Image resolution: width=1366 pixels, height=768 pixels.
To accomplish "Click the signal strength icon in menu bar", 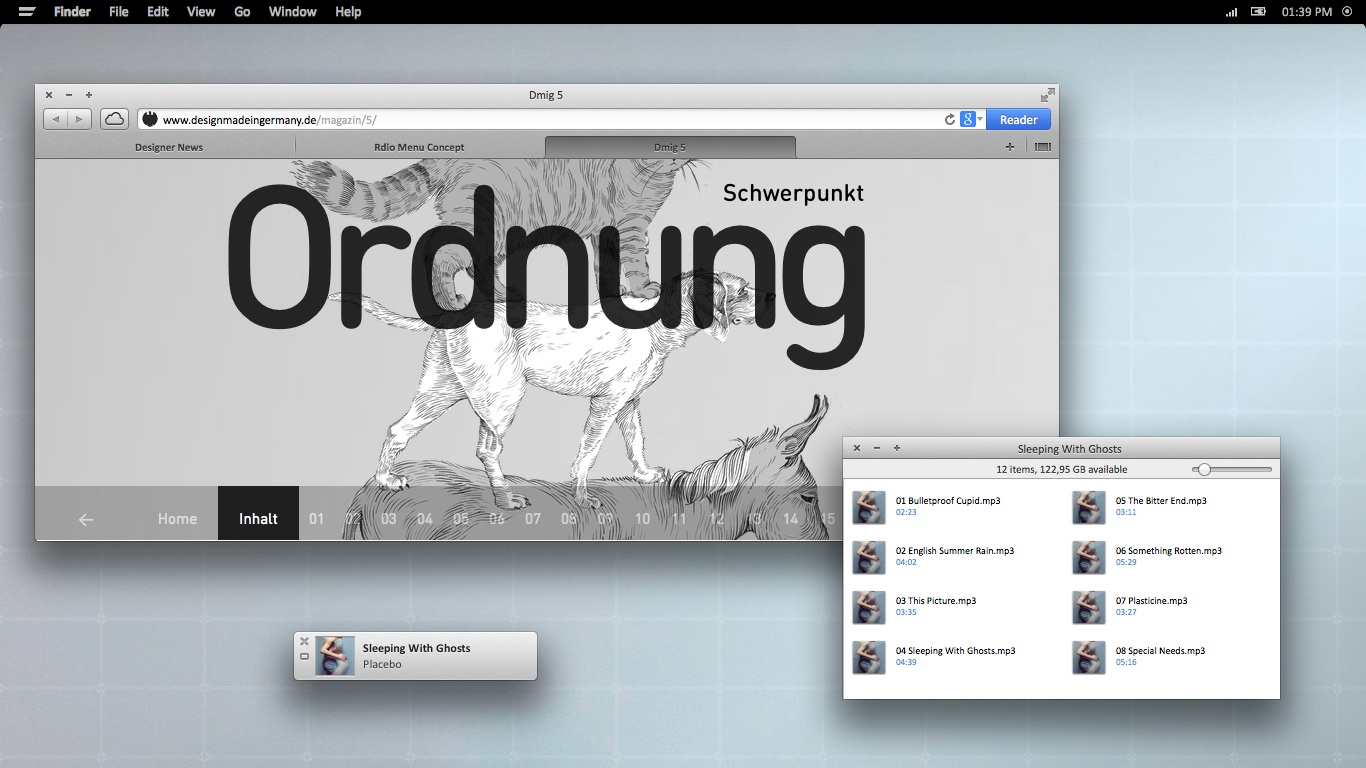I will point(1231,12).
